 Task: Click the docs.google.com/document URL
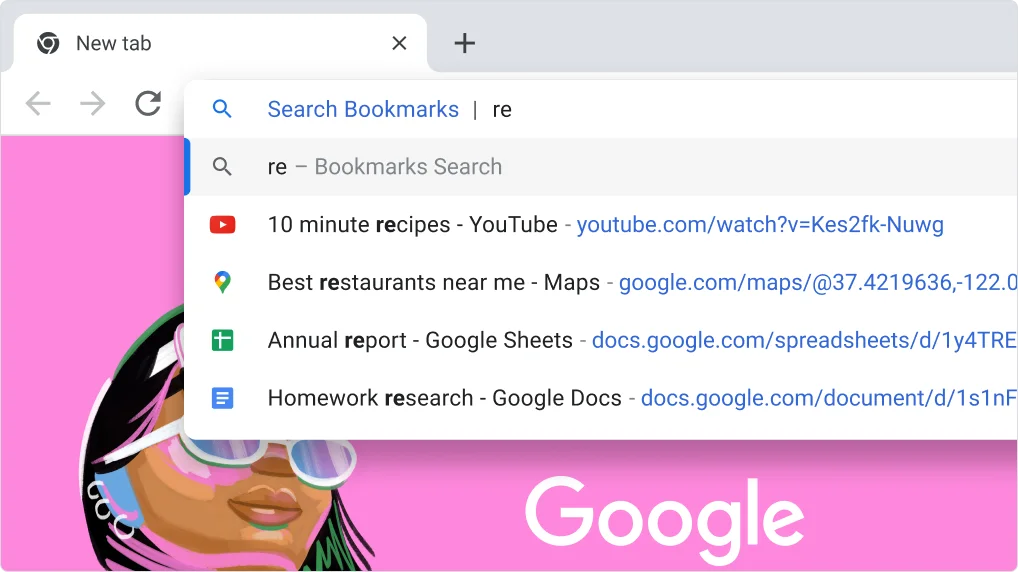pyautogui.click(x=829, y=398)
